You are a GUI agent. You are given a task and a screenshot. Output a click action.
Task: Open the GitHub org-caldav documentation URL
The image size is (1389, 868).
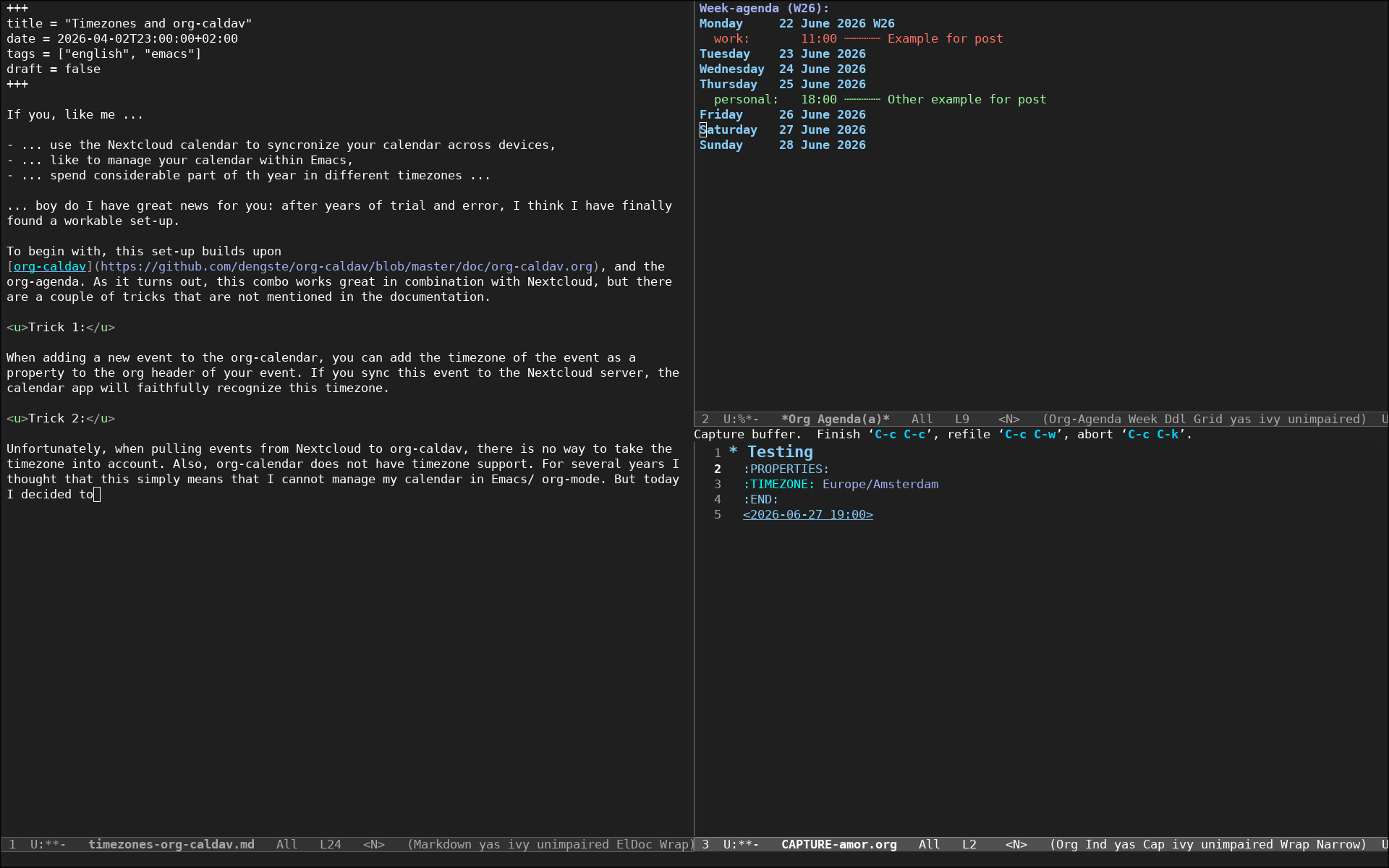(346, 266)
